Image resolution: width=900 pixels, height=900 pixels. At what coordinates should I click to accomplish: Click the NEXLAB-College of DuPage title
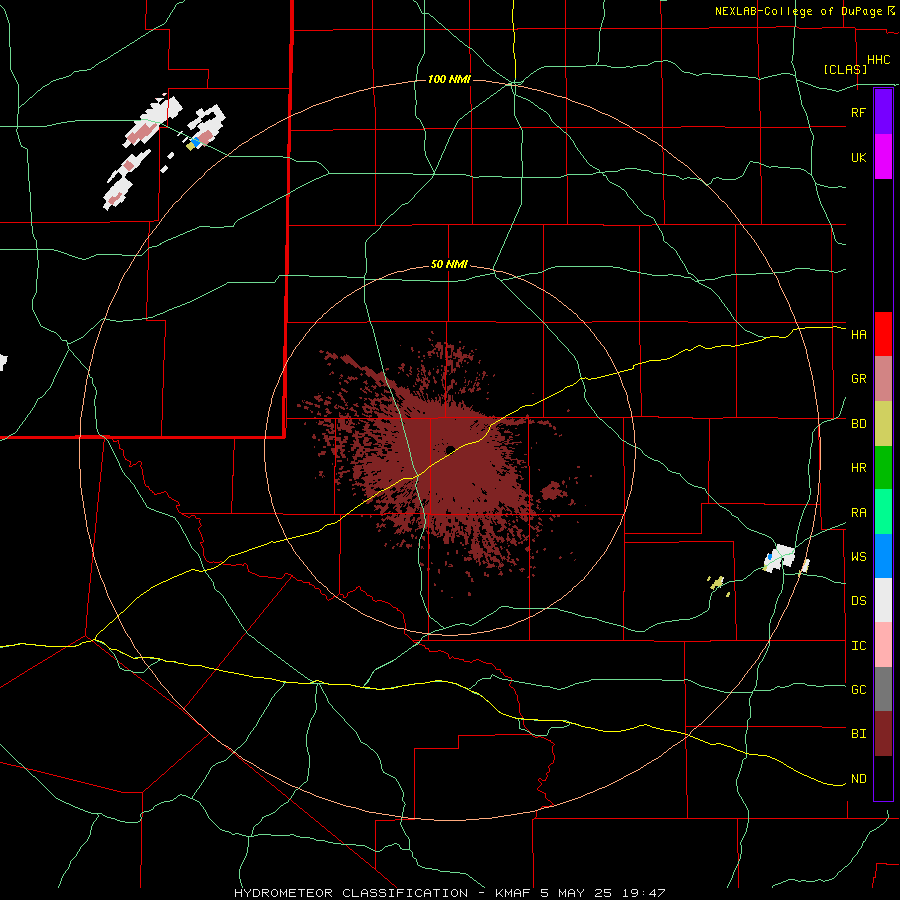[800, 11]
